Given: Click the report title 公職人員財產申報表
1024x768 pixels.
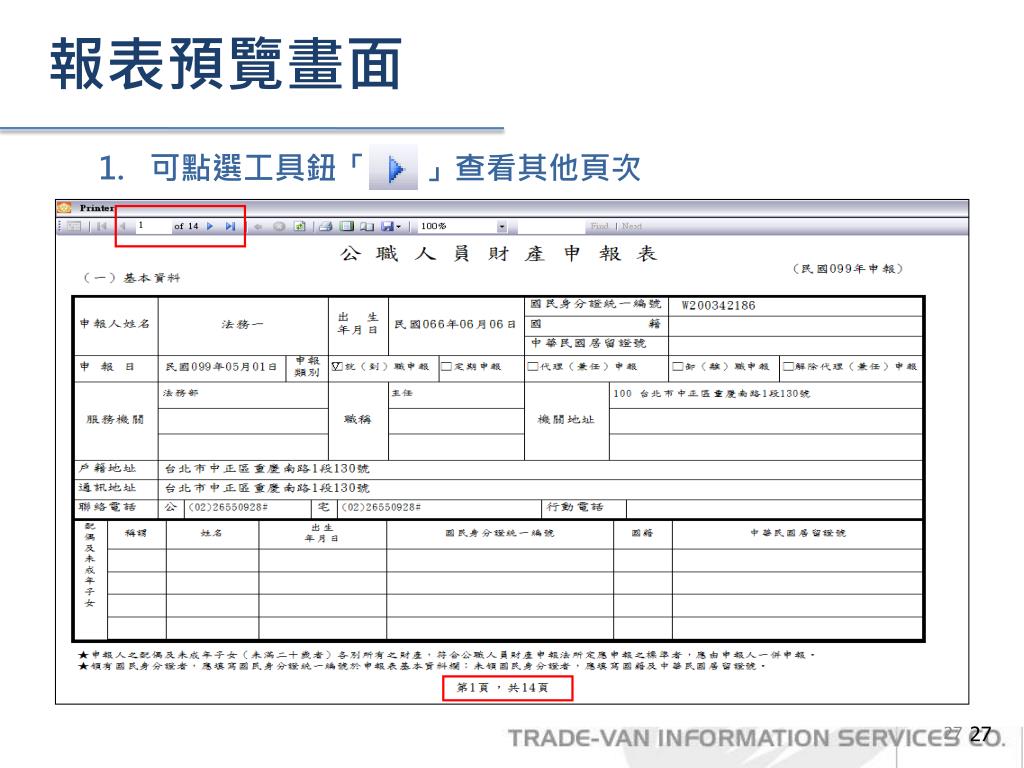Looking at the screenshot, I should pyautogui.click(x=498, y=253).
